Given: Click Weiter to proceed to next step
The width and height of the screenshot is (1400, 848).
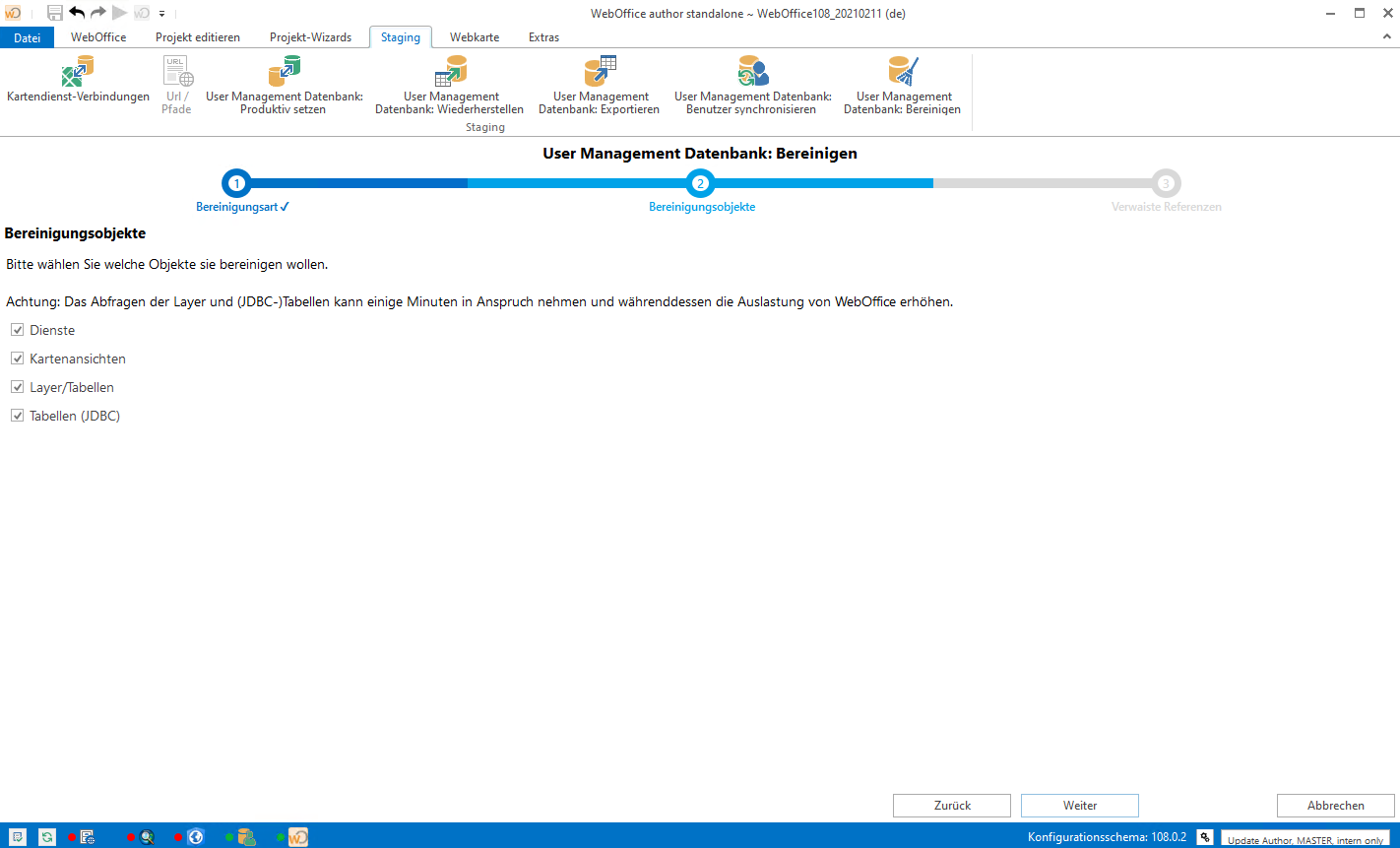Looking at the screenshot, I should coord(1080,806).
